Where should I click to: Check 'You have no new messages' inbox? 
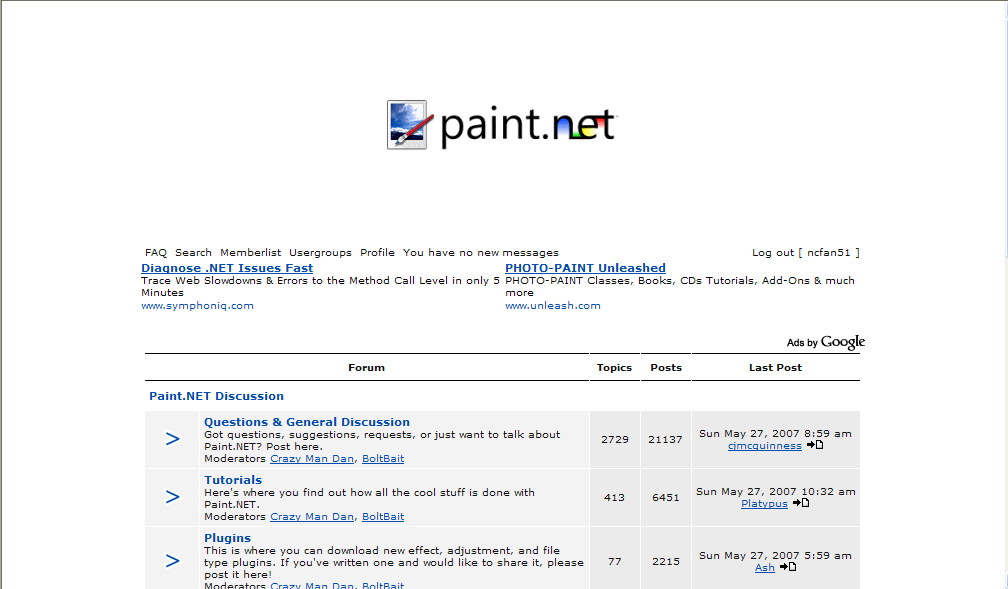click(481, 253)
